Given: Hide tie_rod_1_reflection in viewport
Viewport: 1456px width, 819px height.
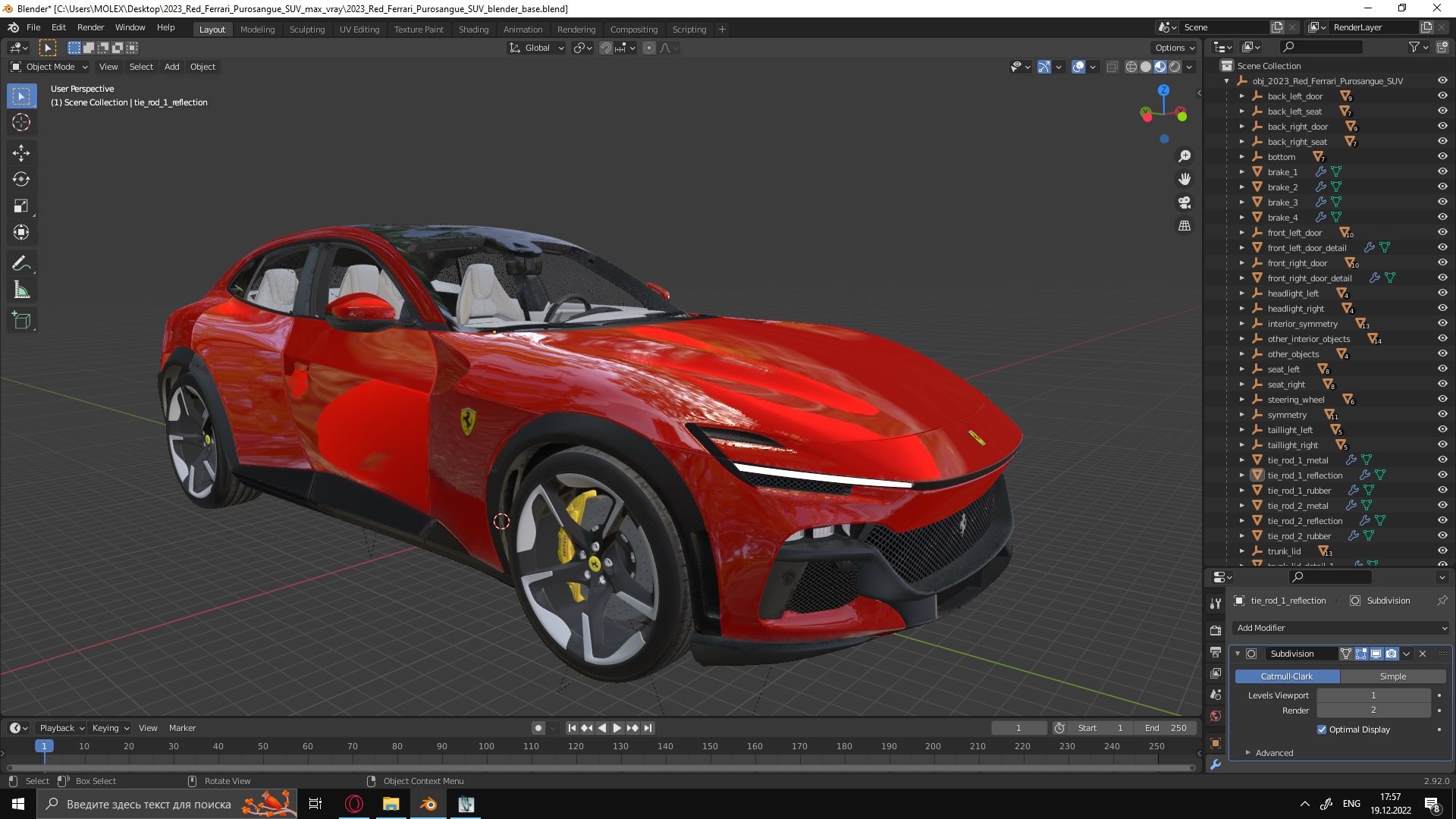Looking at the screenshot, I should coord(1442,475).
